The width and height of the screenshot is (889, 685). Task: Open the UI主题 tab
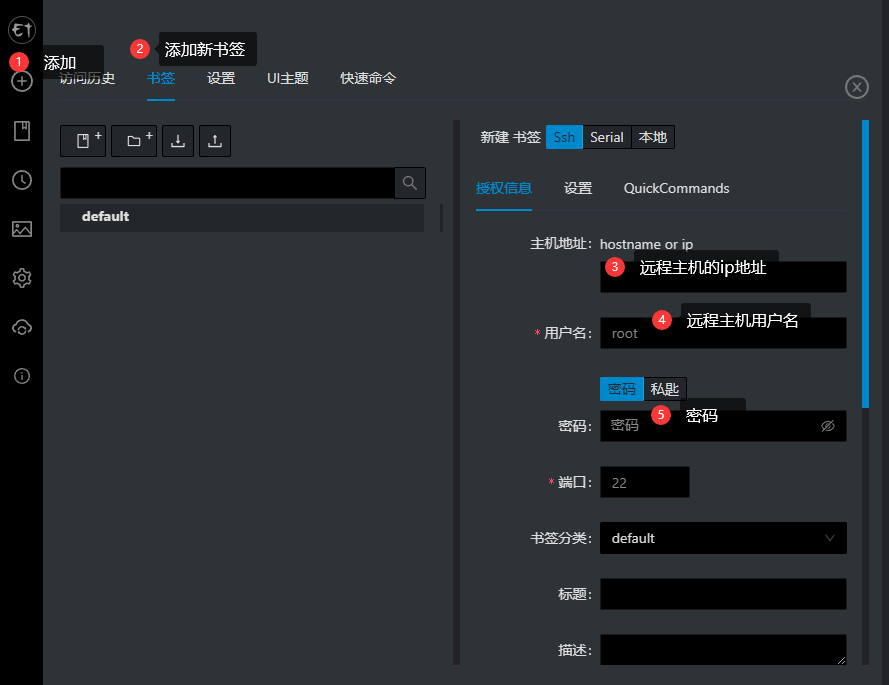288,78
